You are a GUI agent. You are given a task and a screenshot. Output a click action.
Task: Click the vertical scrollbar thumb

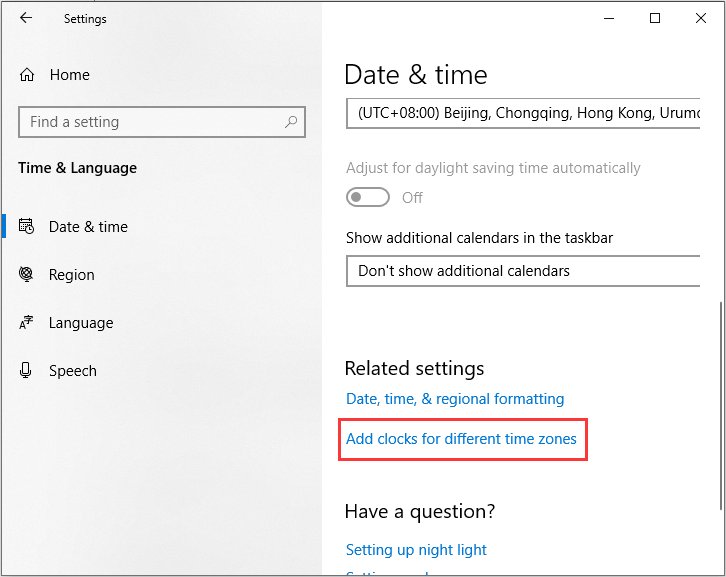pyautogui.click(x=720, y=406)
